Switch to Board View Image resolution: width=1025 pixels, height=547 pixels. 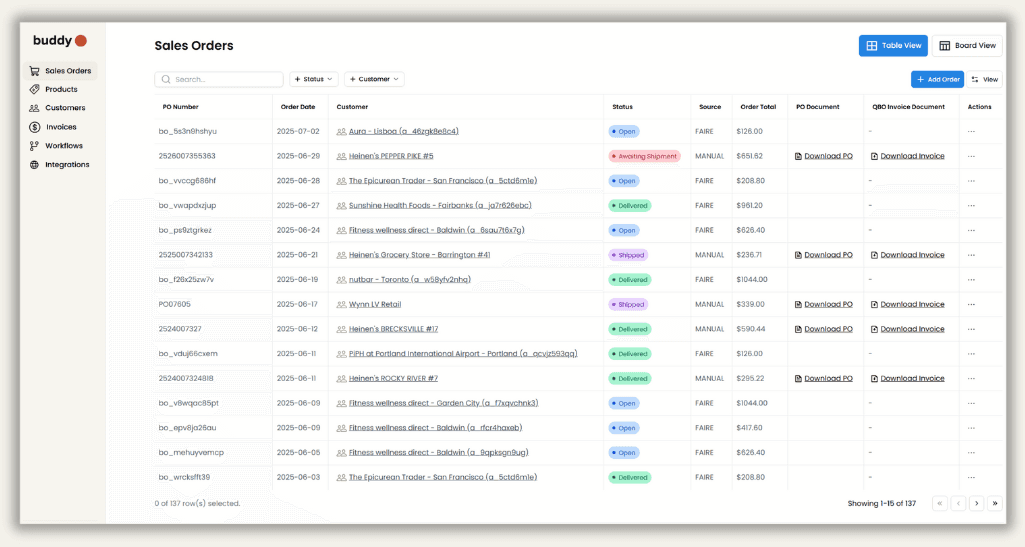click(x=967, y=46)
